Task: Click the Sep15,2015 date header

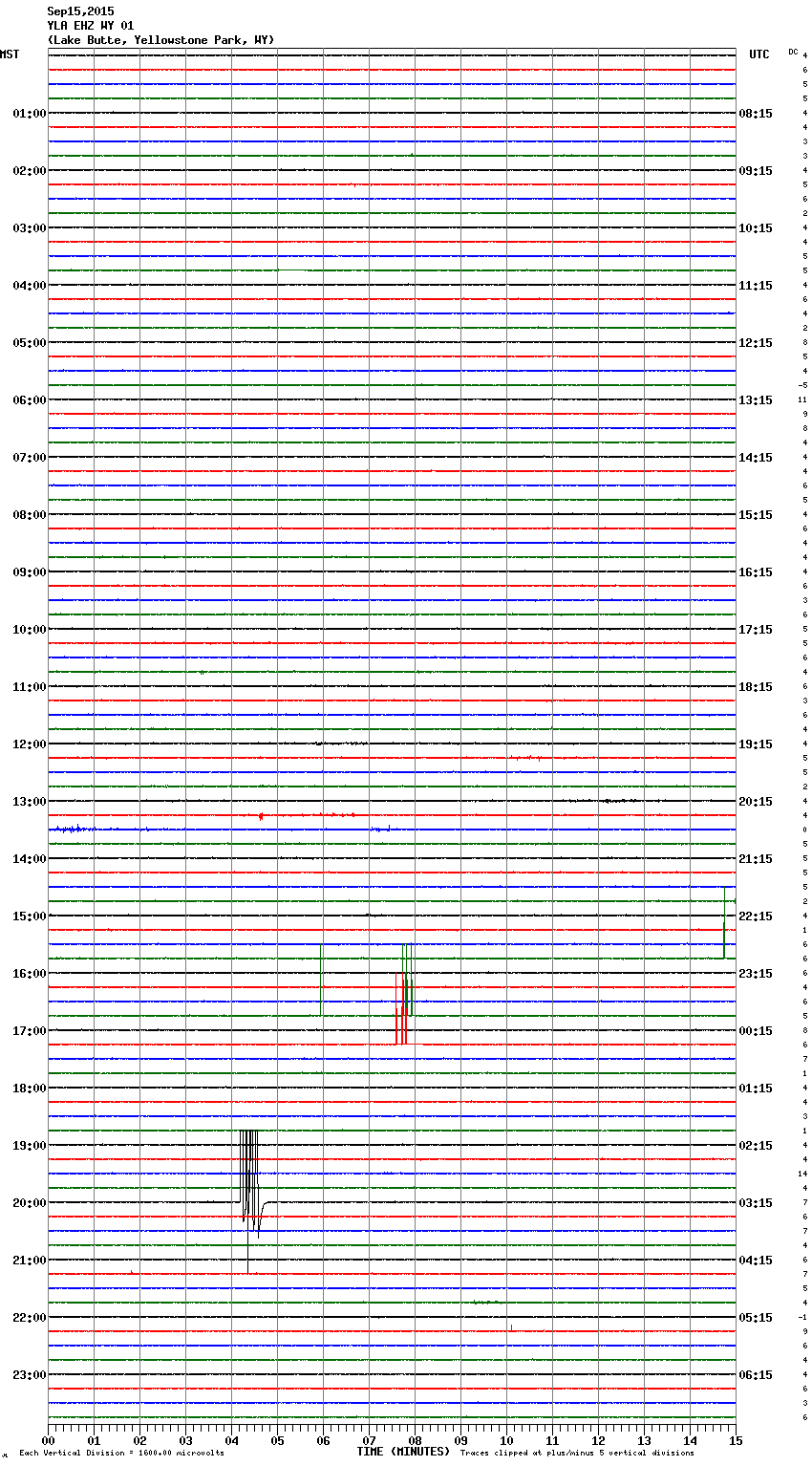Action: pos(80,11)
